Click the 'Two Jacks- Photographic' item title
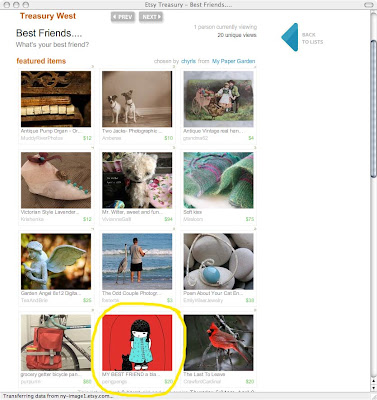The height and width of the screenshot is (400, 377). (x=132, y=131)
